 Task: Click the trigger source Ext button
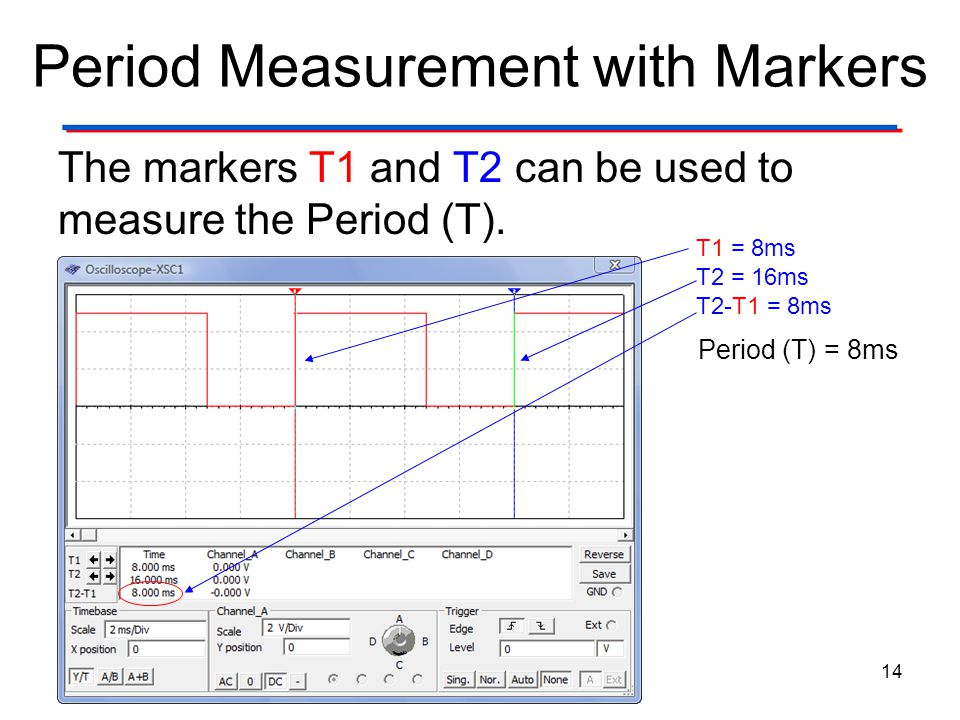pyautogui.click(x=613, y=680)
